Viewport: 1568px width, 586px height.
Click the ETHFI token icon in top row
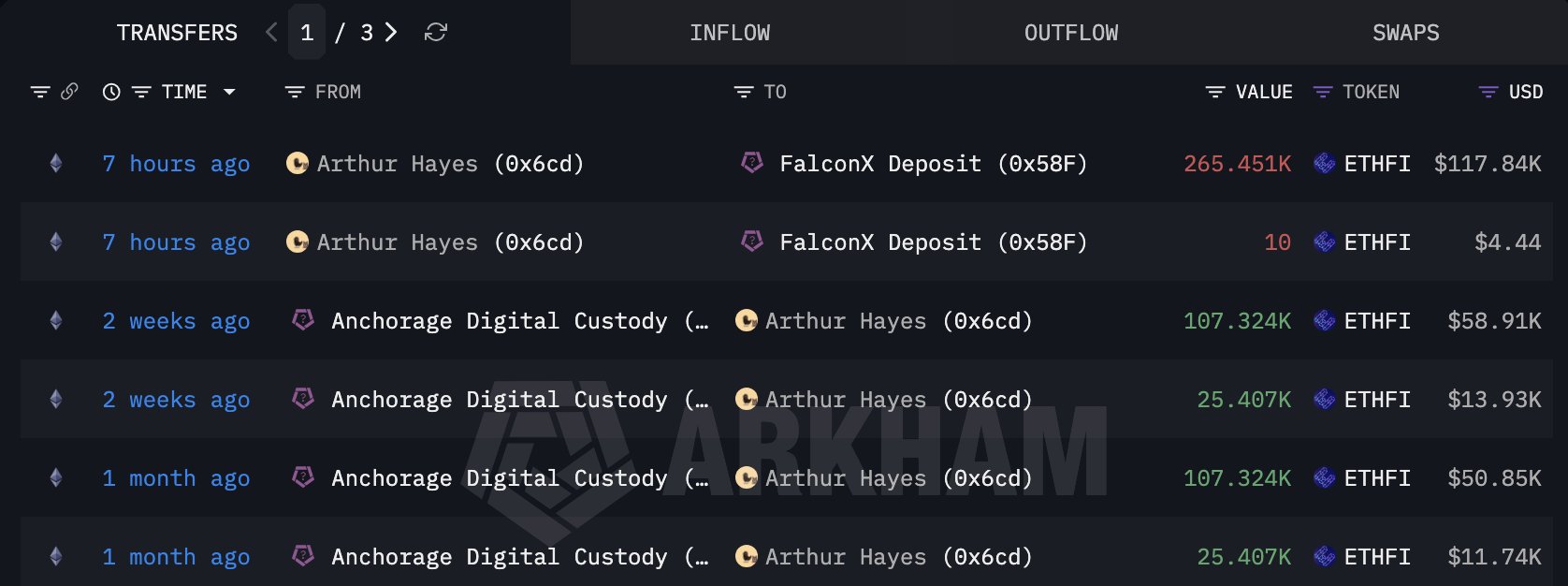(1325, 164)
